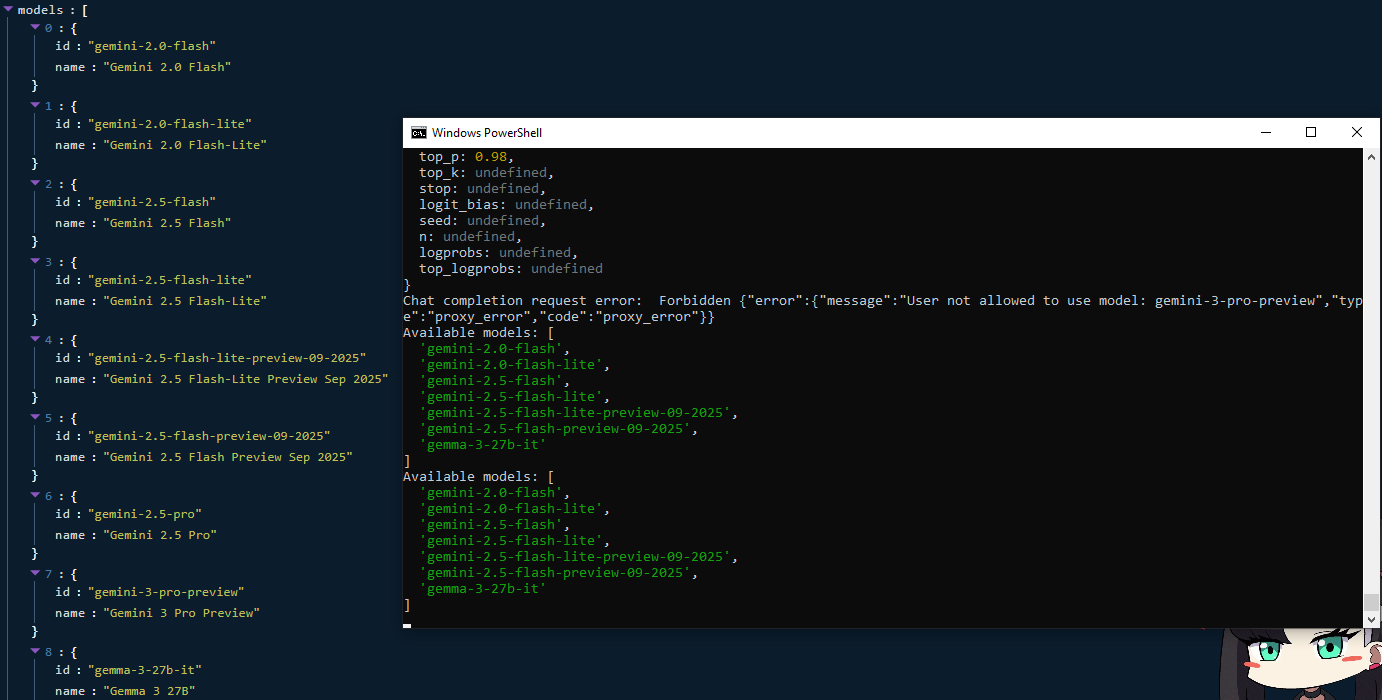Viewport: 1382px width, 700px height.
Task: Collapse JSON item 1 triangle
Action: click(x=35, y=106)
